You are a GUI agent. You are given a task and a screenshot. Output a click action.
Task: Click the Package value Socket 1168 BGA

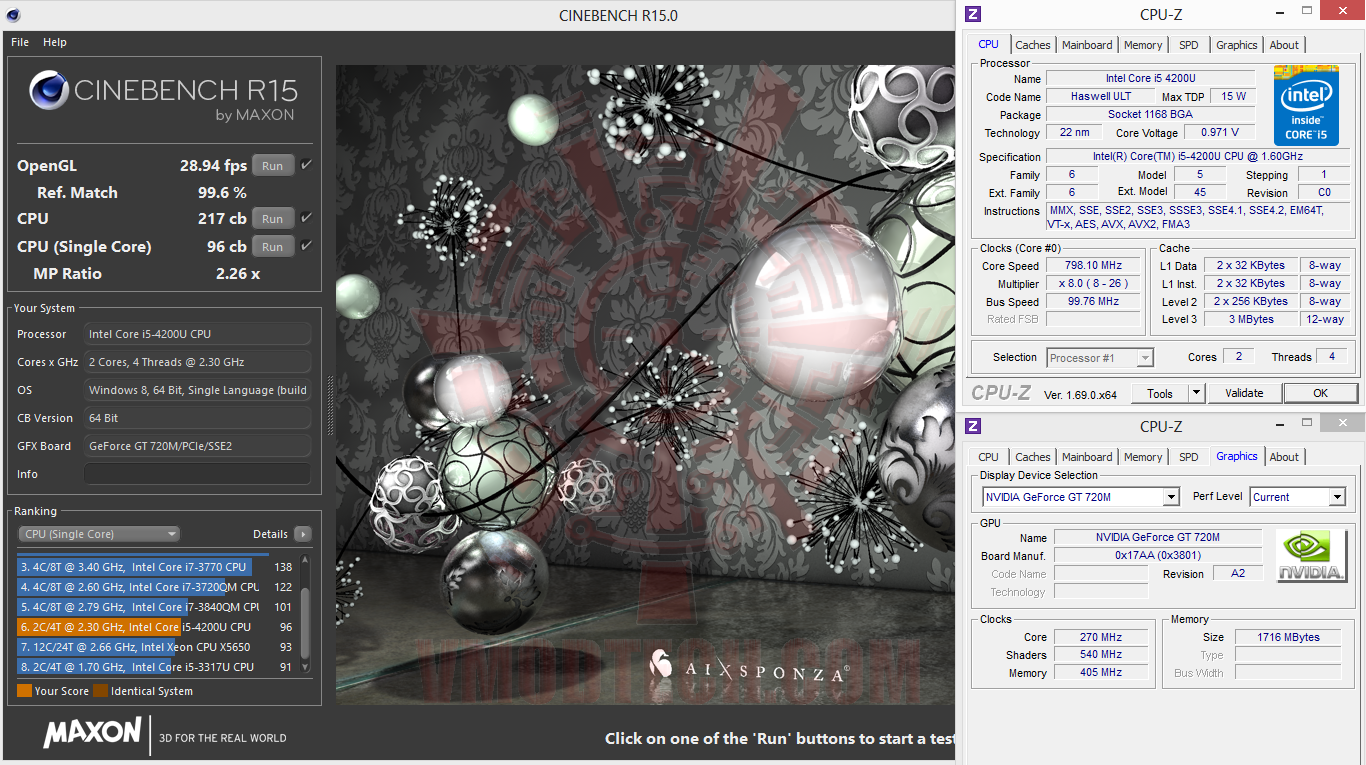(x=1150, y=115)
